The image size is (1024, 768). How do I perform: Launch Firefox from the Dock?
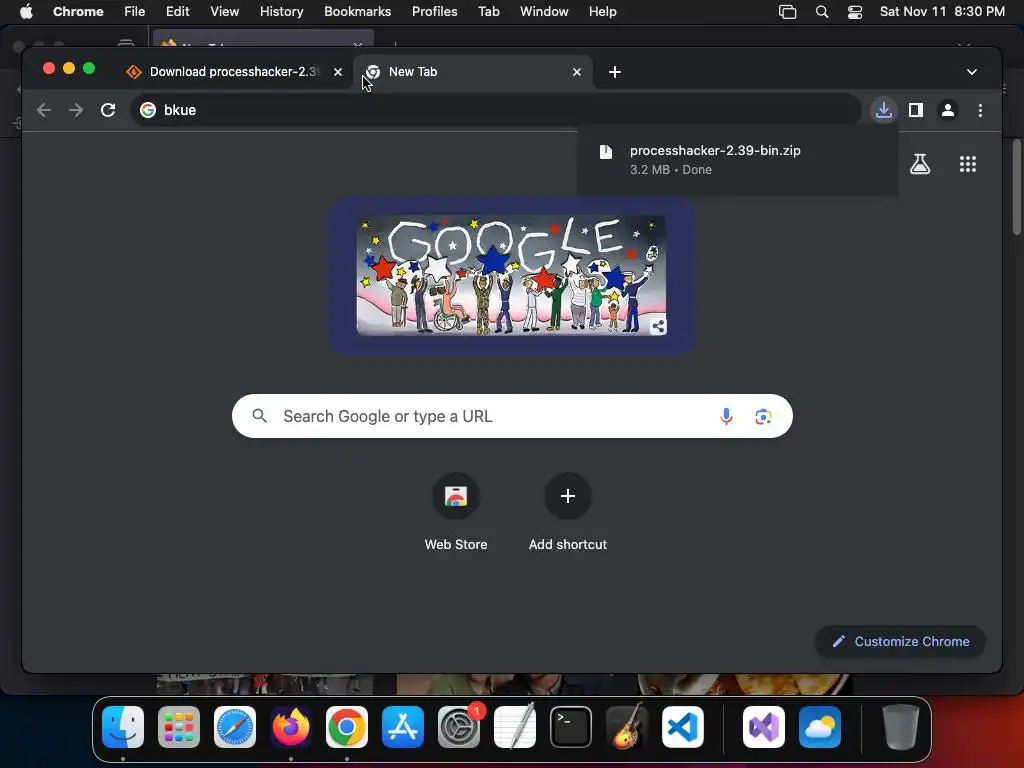(x=291, y=727)
